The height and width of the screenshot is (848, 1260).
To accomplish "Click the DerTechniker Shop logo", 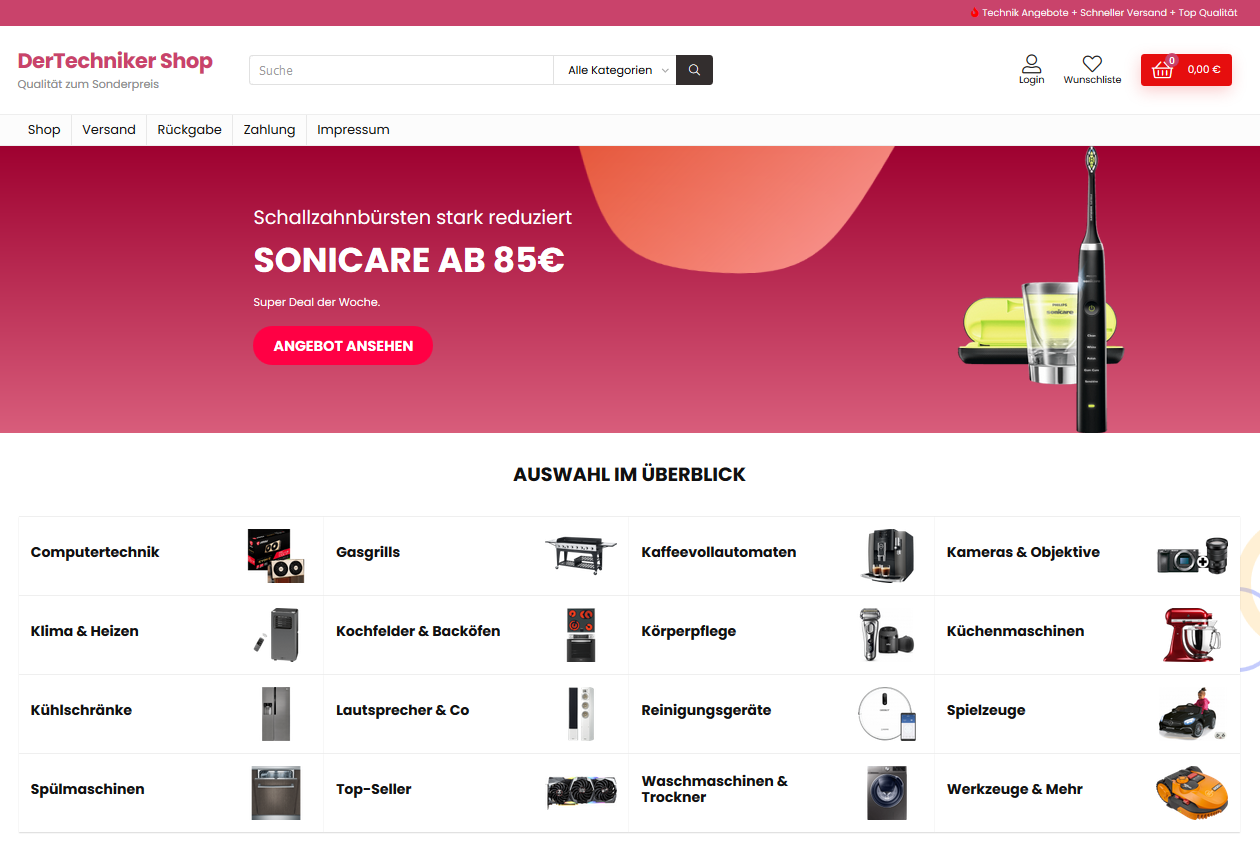I will [x=115, y=61].
